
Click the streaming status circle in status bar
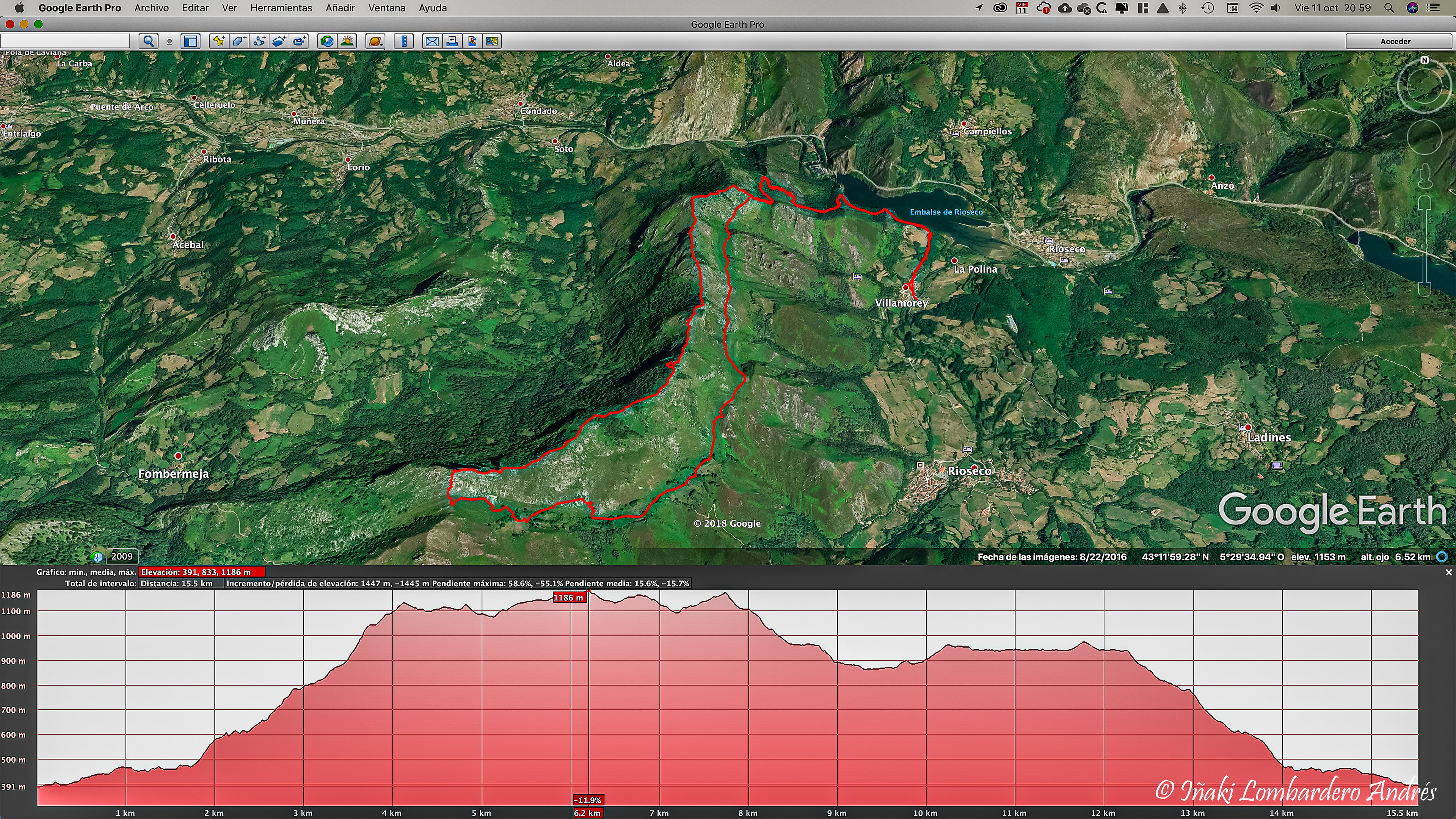1442,557
